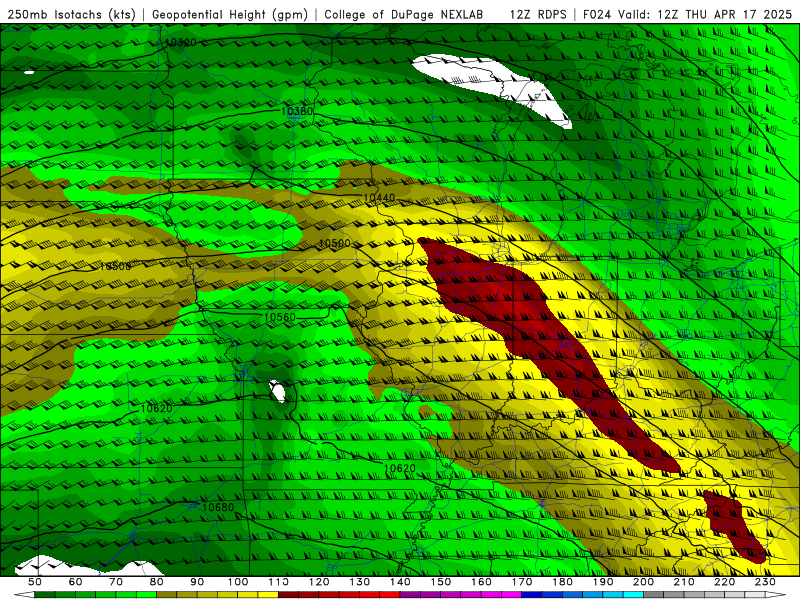Screen dimensions: 800x600
Task: Select the darkest green swatch starting at 50
Action: 45,595
